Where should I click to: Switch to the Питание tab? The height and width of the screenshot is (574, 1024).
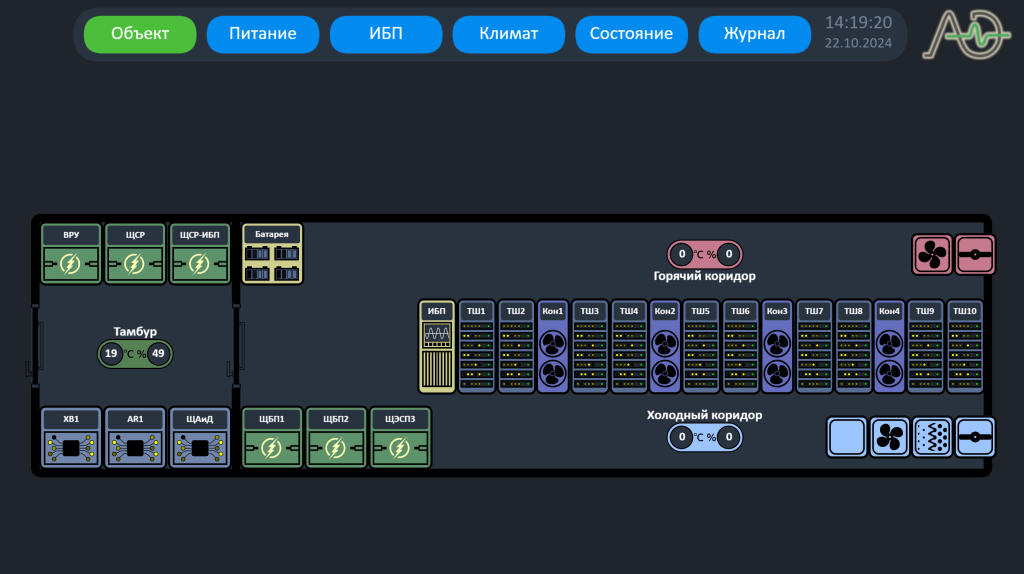click(x=263, y=34)
